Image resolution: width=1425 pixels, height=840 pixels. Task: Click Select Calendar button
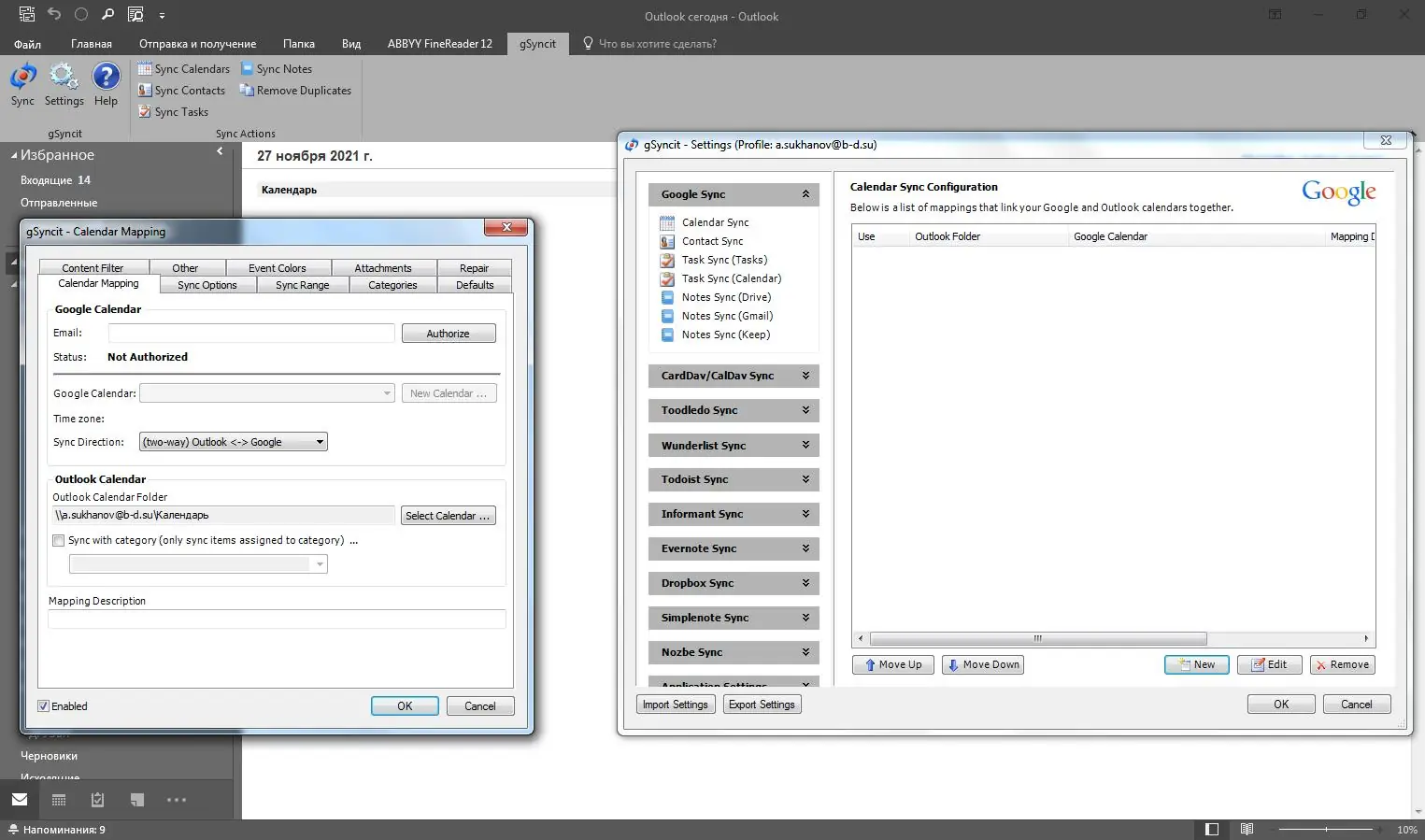tap(449, 516)
